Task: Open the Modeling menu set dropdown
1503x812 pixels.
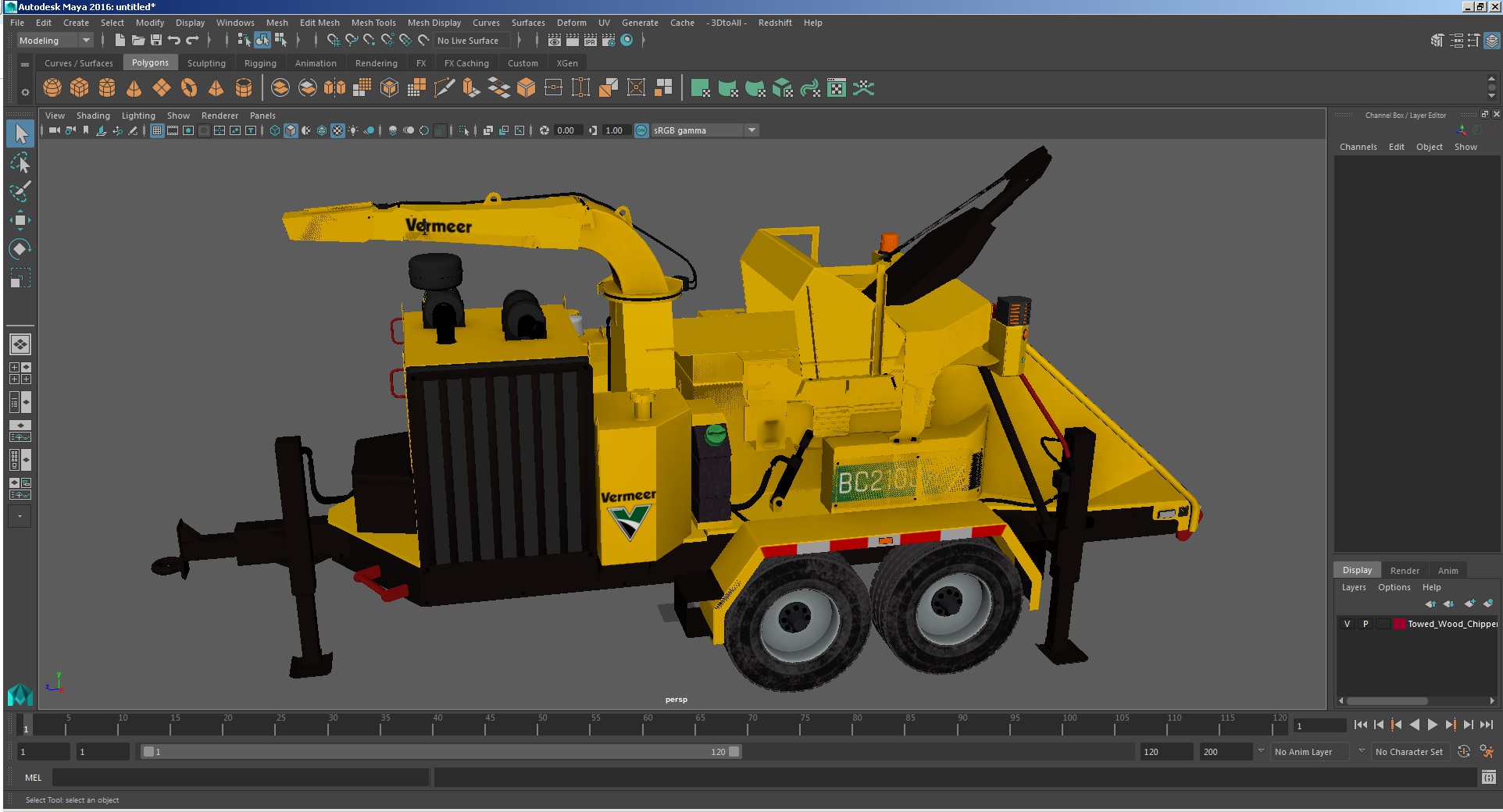Action: [x=55, y=41]
